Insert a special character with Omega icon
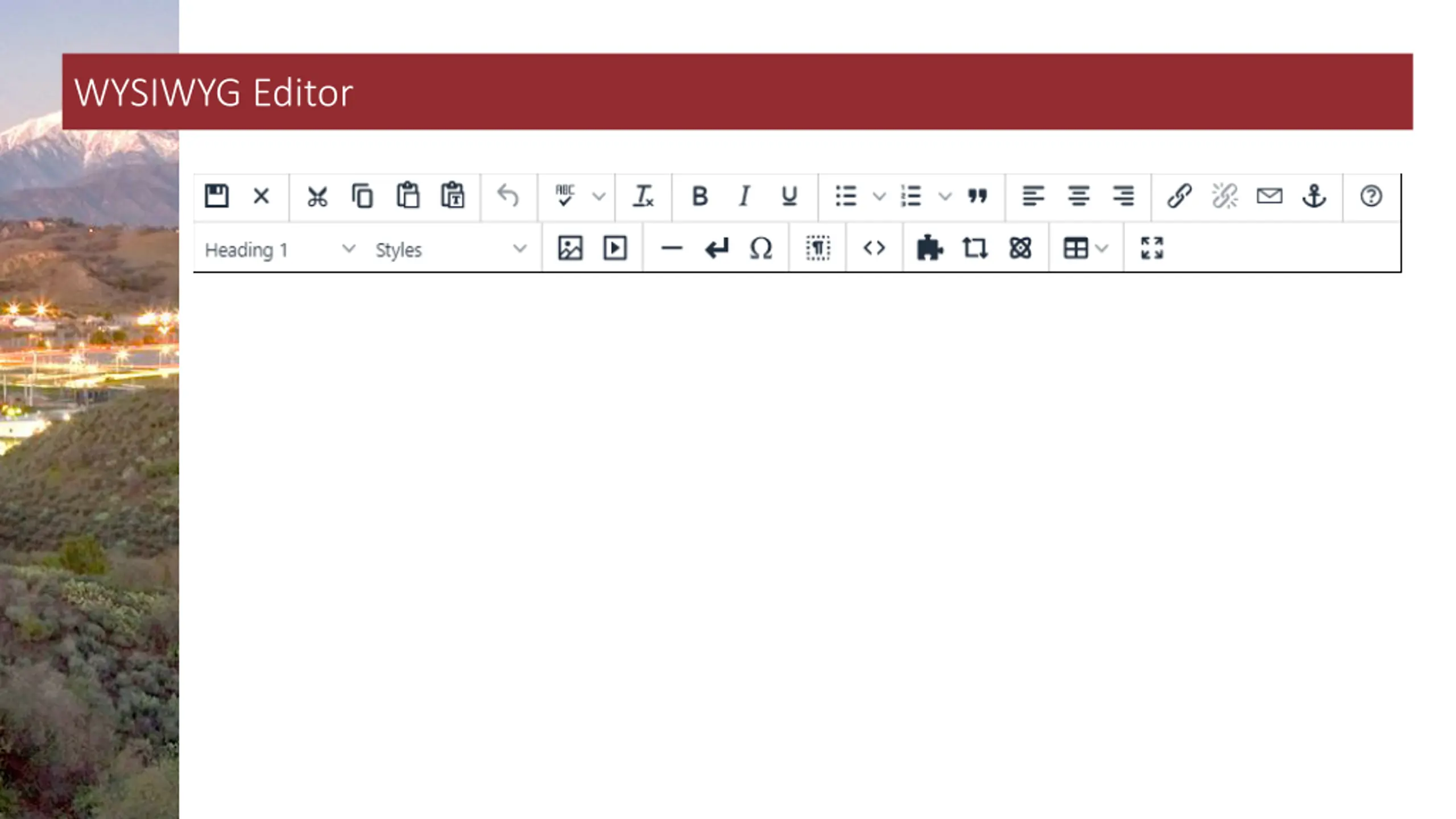 tap(761, 249)
